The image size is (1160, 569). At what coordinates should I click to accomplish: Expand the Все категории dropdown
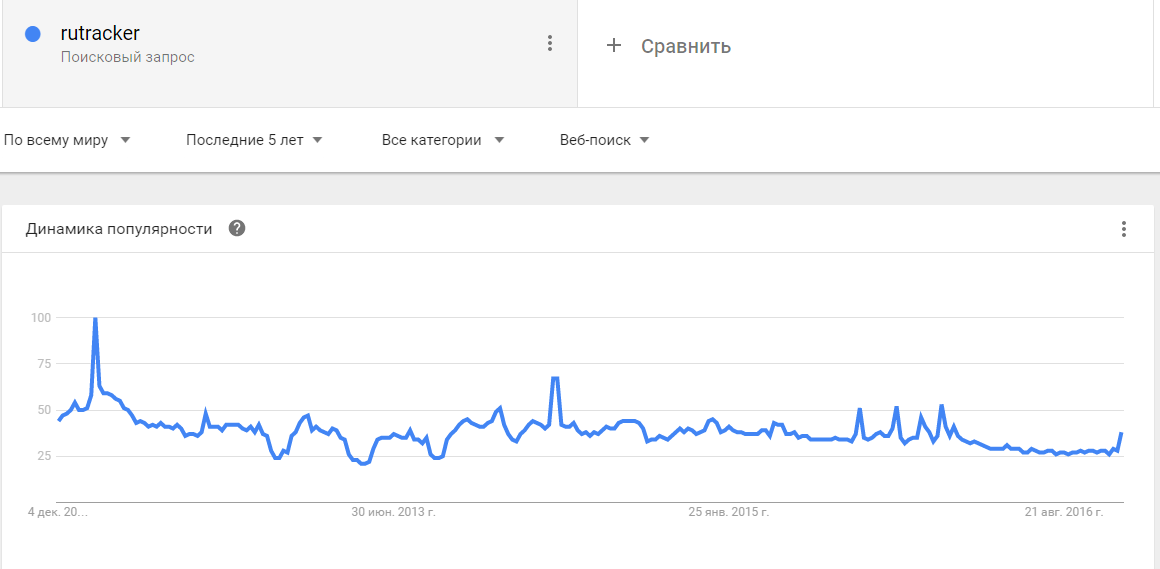click(443, 140)
